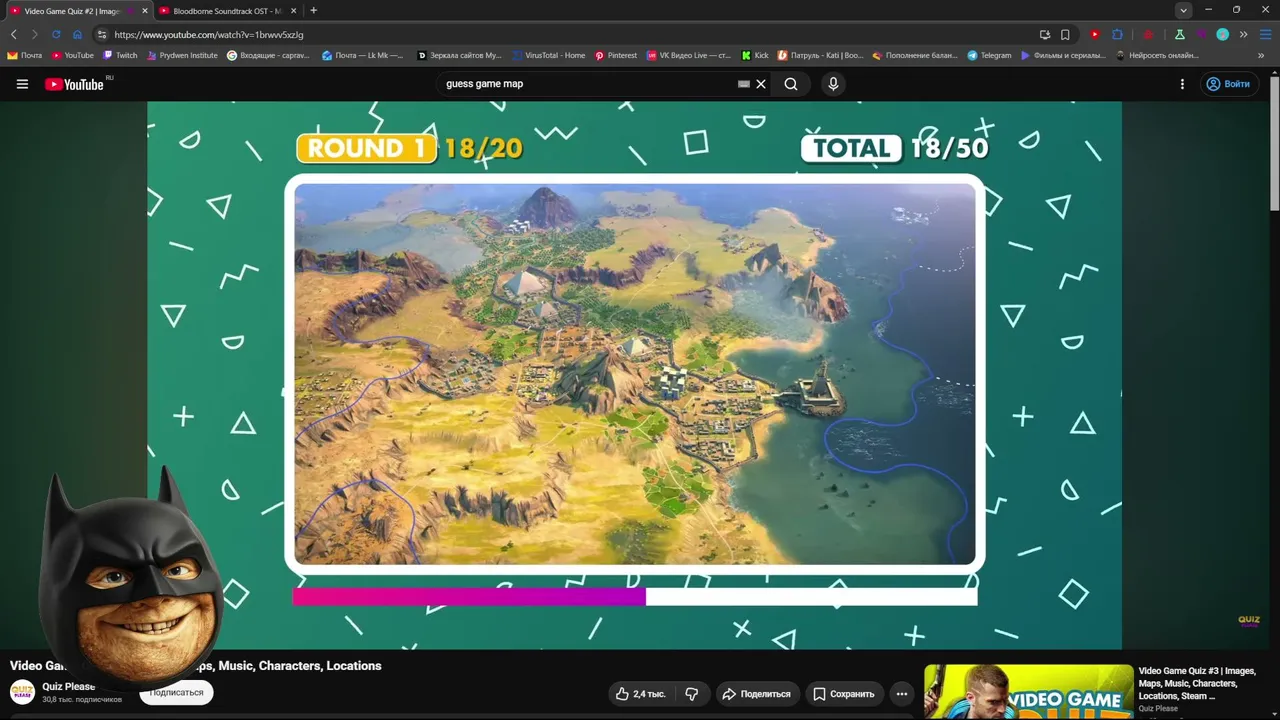Close the Video Game Quiz #2 tab
1280x720 pixels.
point(145,11)
